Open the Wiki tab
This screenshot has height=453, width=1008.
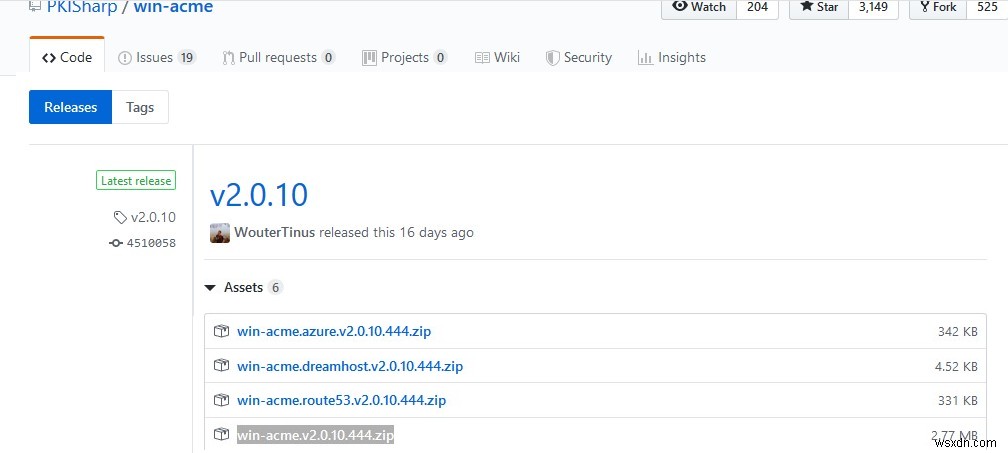point(496,57)
